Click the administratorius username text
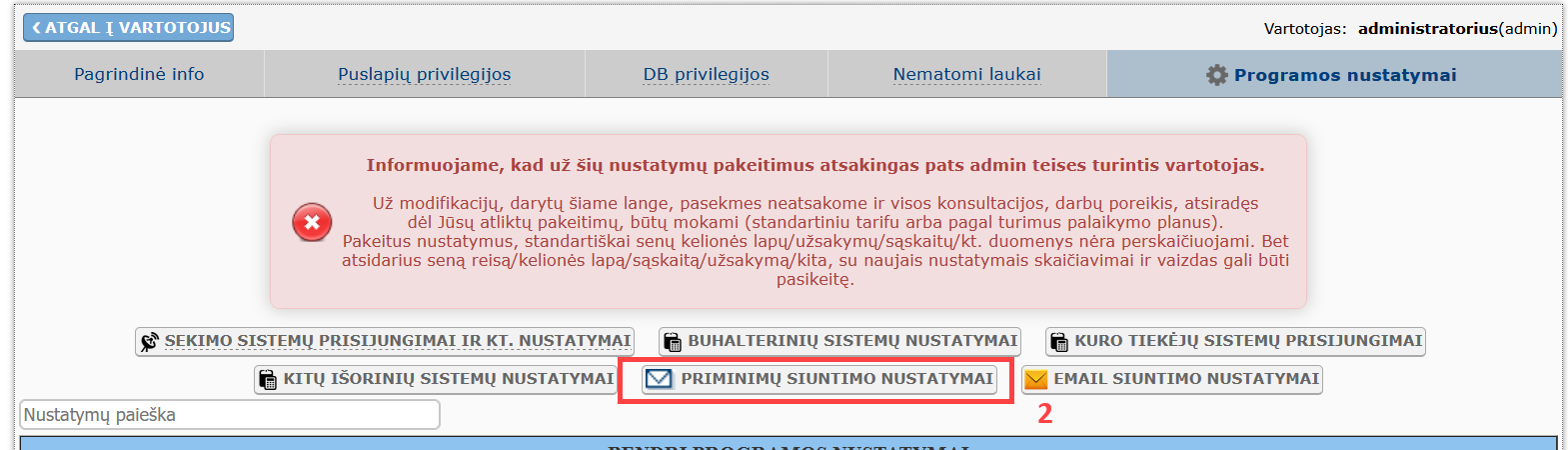 click(1428, 28)
